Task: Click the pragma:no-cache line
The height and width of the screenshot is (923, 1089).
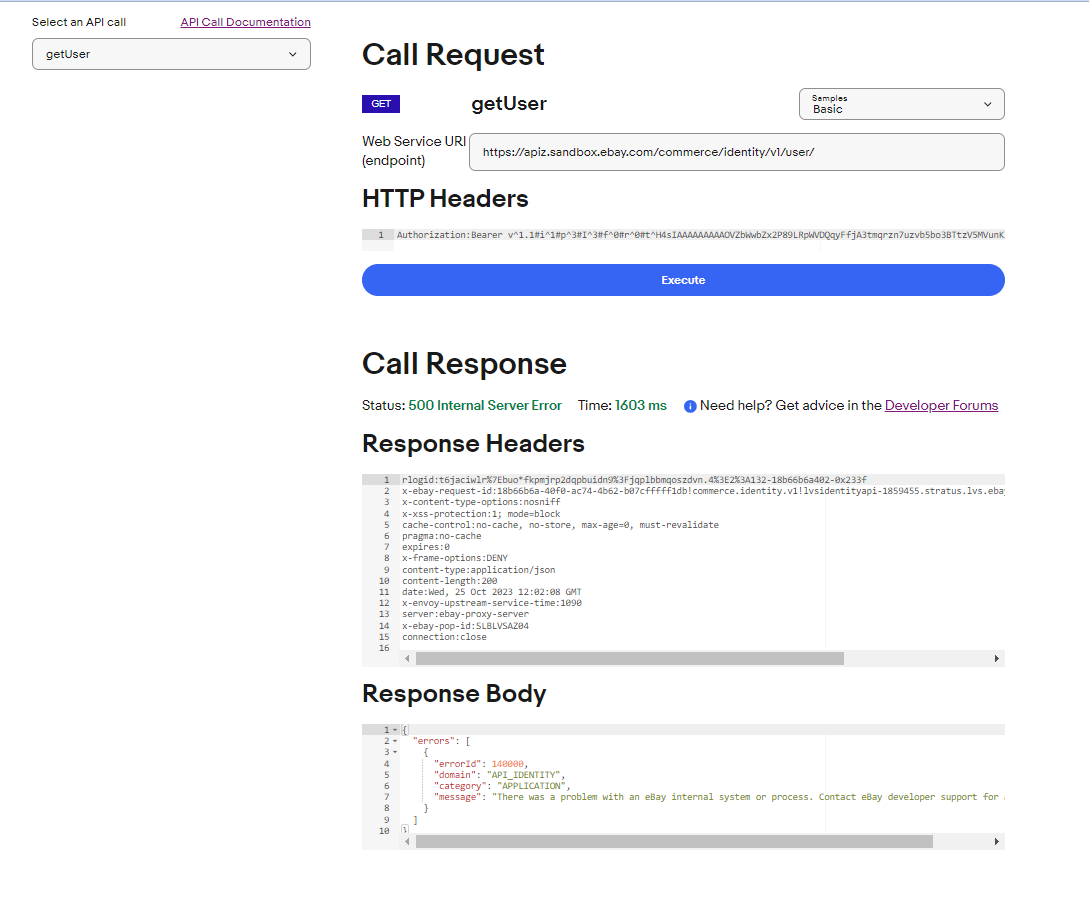Action: point(442,536)
